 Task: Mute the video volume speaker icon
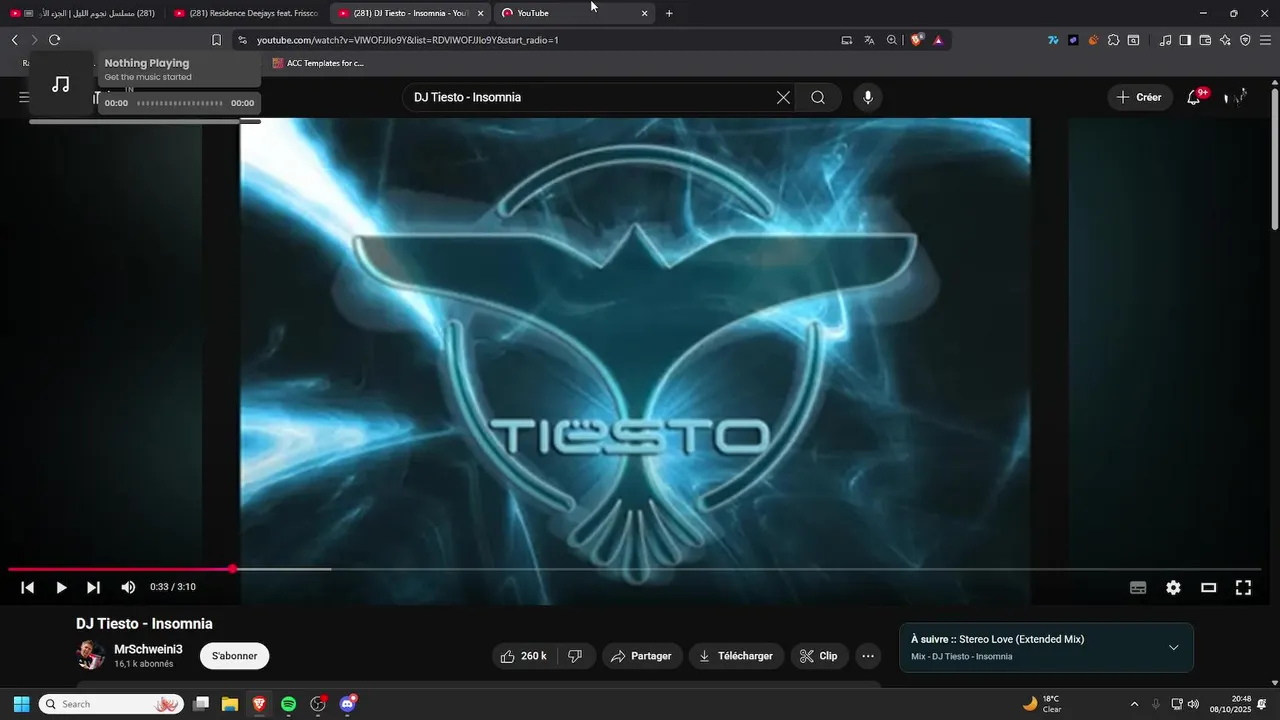128,588
